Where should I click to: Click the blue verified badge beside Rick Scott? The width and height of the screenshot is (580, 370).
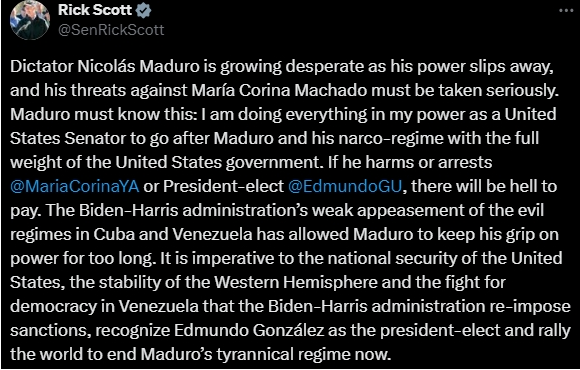pos(144,10)
